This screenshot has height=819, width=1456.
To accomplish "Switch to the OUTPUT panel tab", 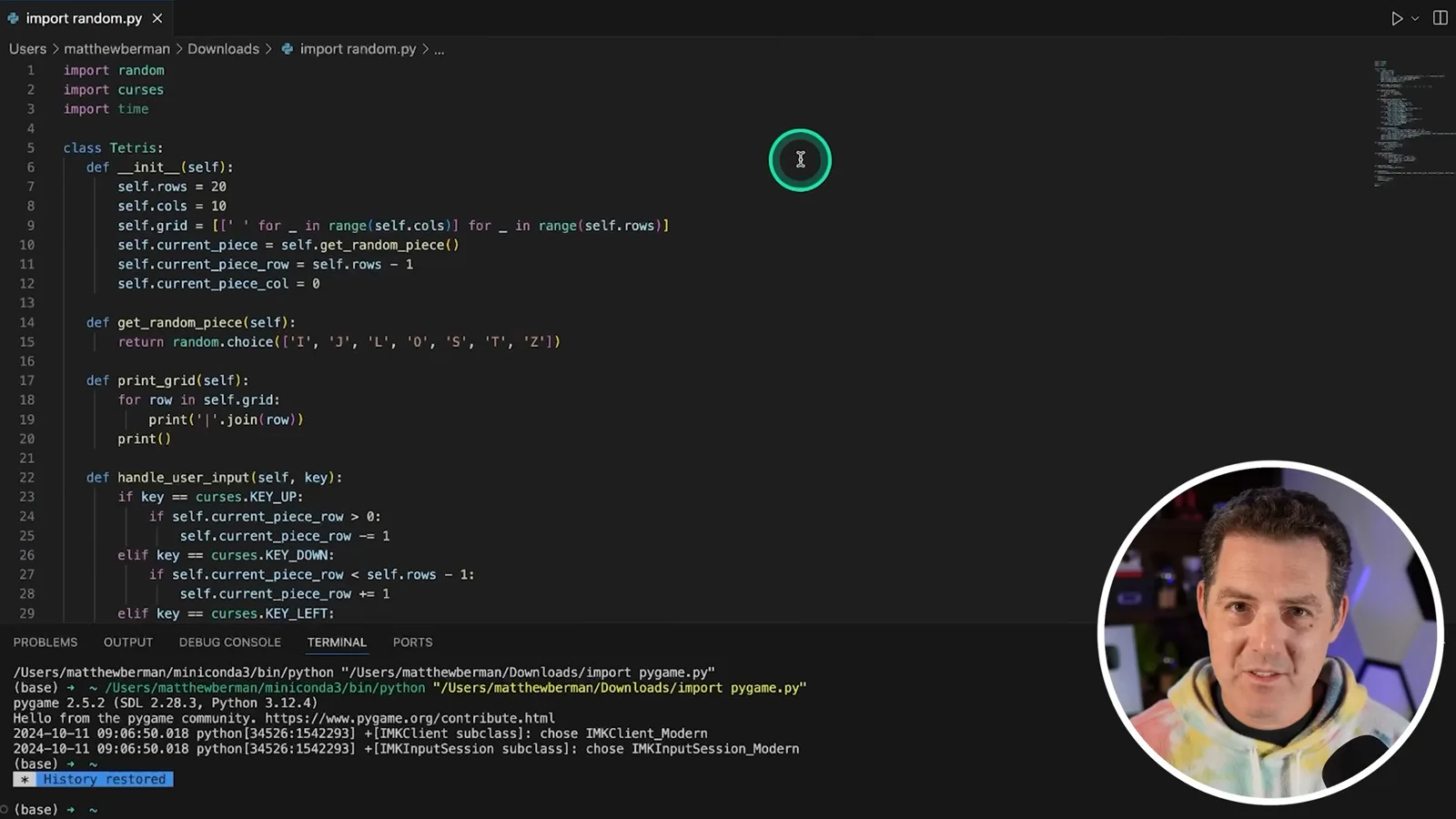I will (128, 642).
